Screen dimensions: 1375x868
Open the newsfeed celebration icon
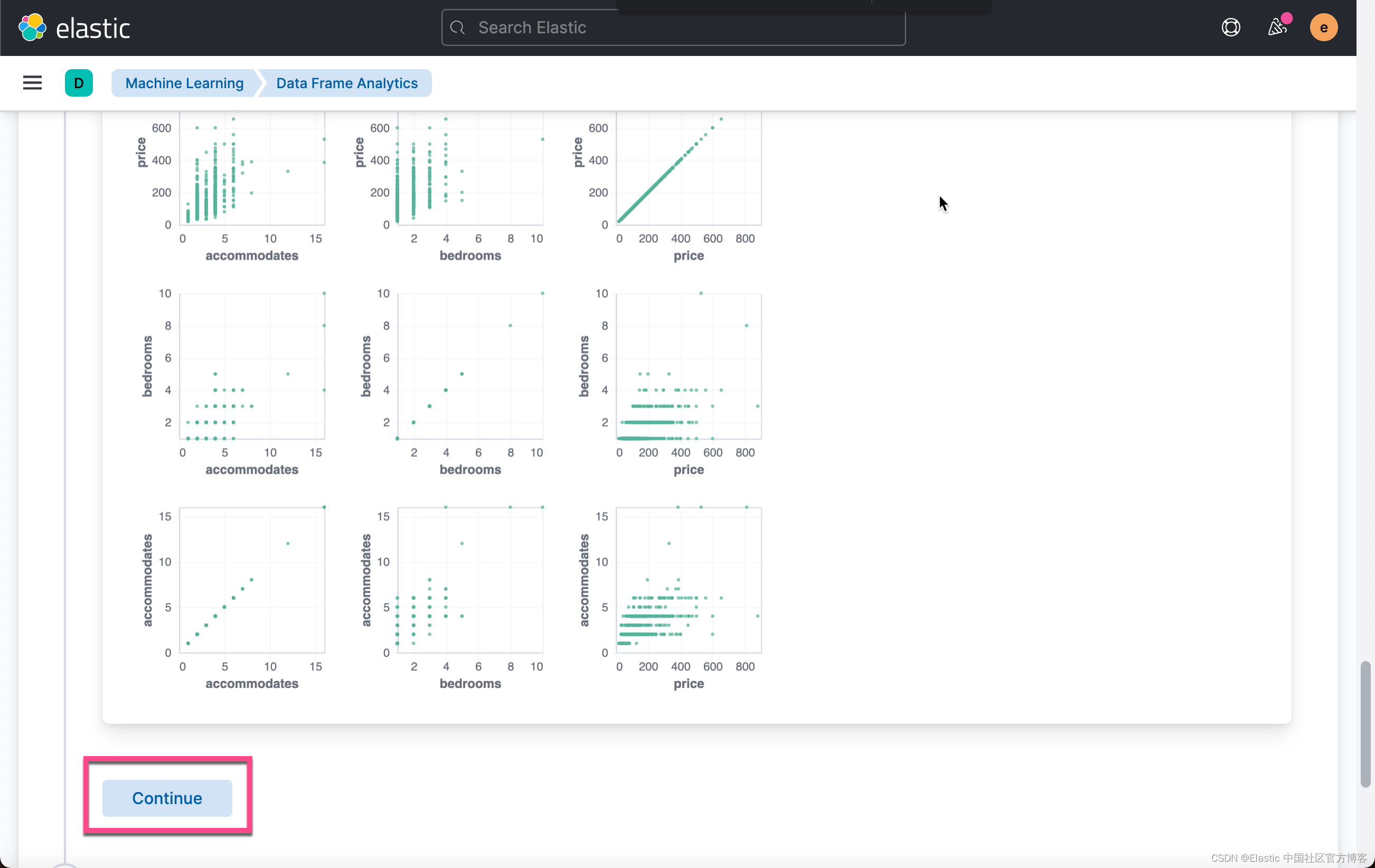tap(1277, 27)
